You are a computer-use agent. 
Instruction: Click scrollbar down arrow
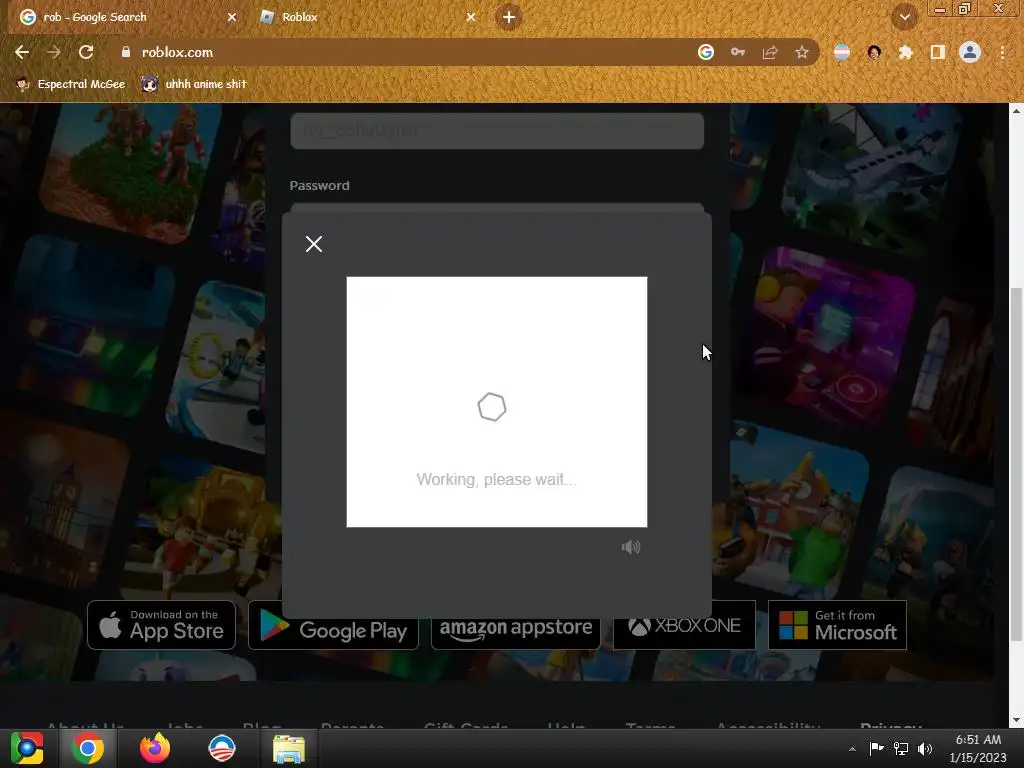point(1016,720)
